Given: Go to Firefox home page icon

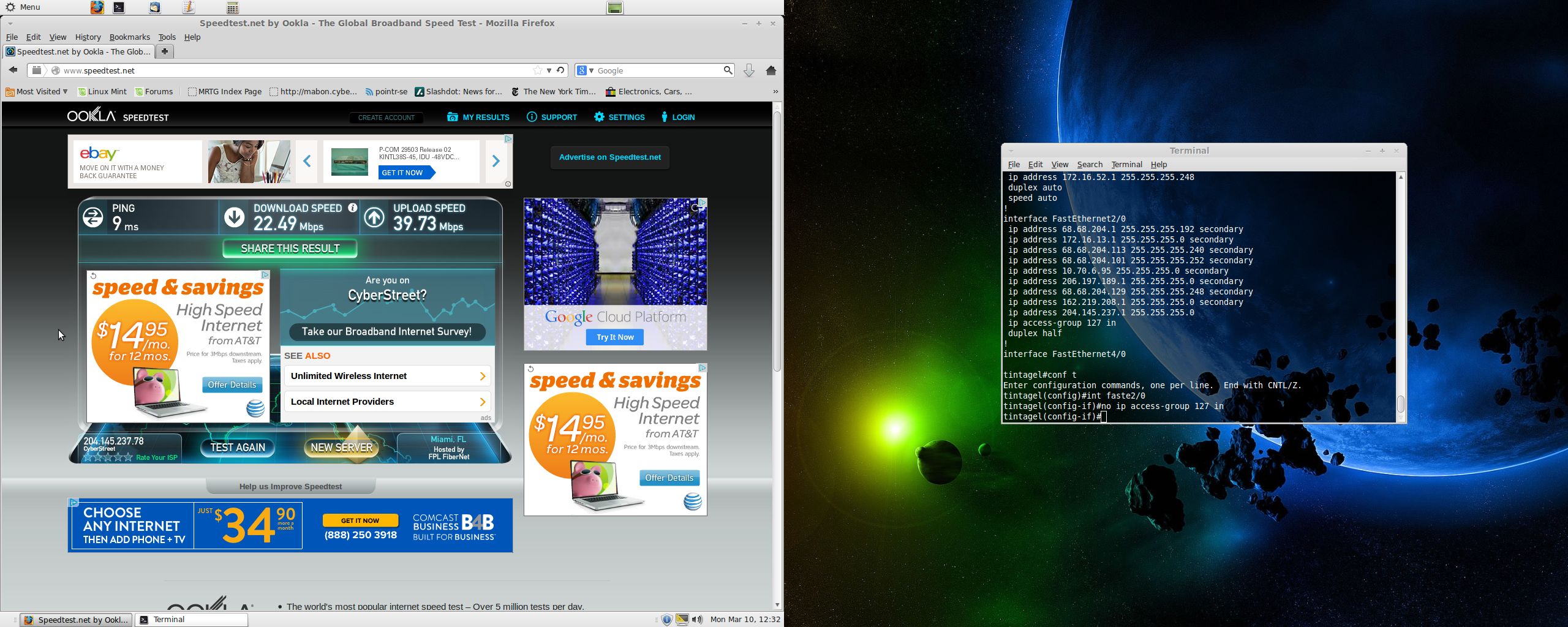Looking at the screenshot, I should point(771,70).
